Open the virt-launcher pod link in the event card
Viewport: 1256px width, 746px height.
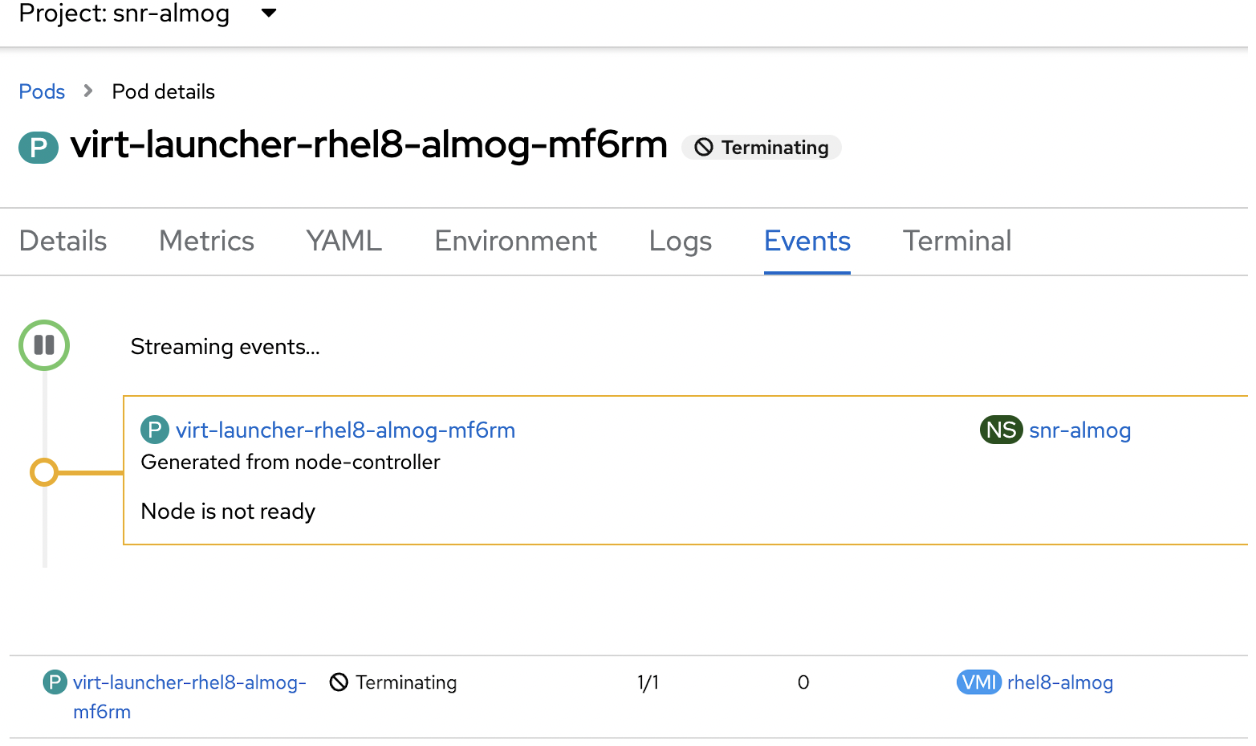coord(345,430)
